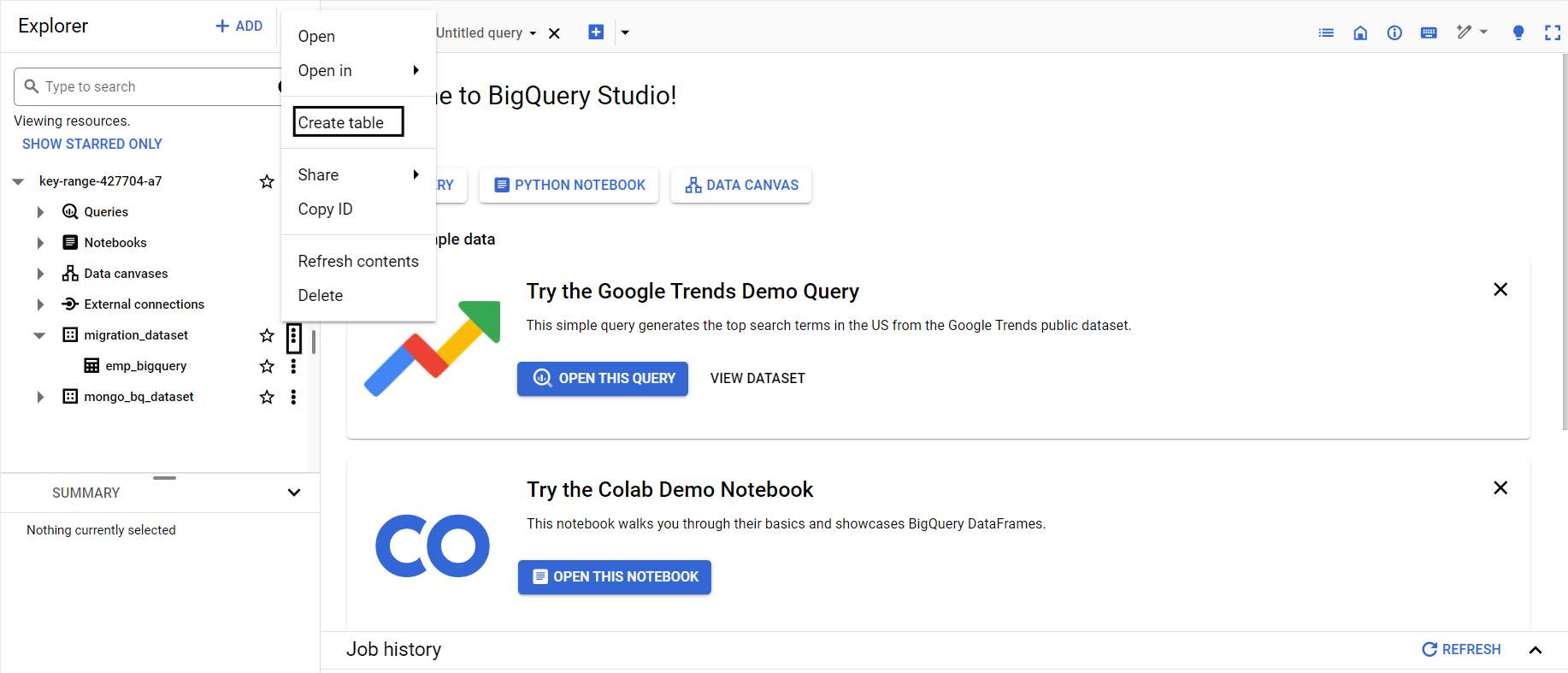Collapse the key-range-427704-a7 project
Viewport: 1568px width, 673px height.
(x=18, y=181)
